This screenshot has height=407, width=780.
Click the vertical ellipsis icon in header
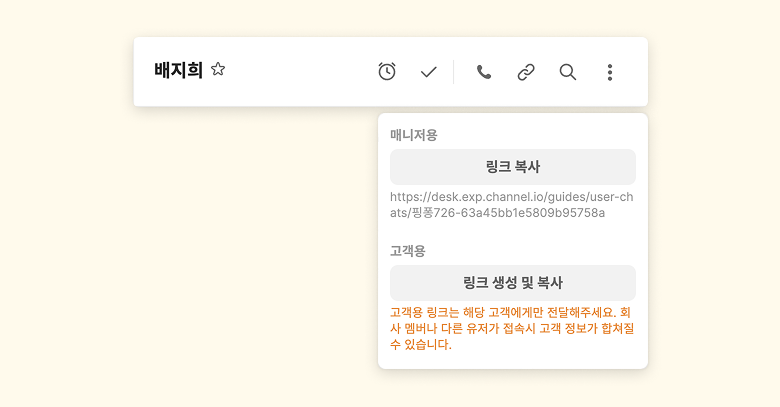[610, 72]
